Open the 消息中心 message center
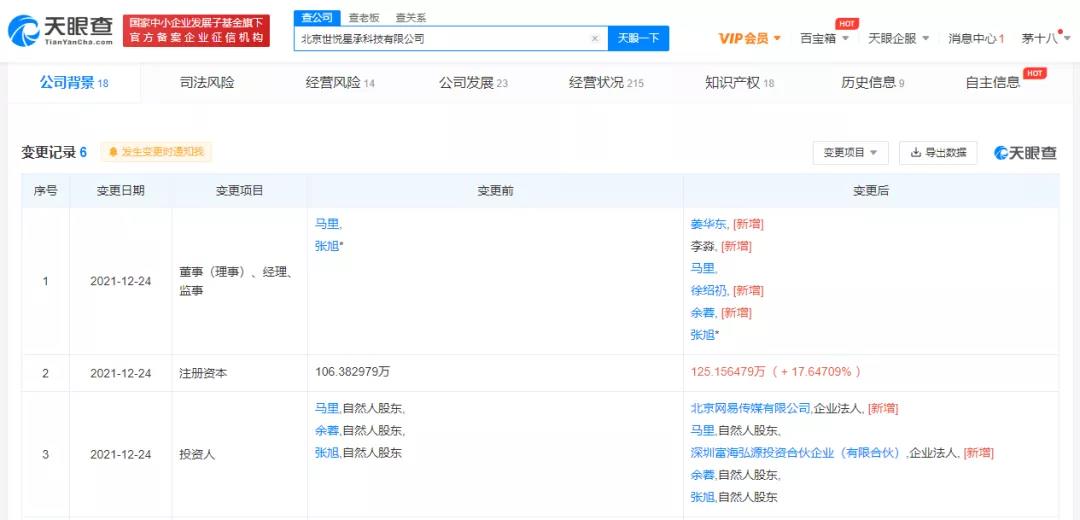The height and width of the screenshot is (520, 1080). (976, 39)
